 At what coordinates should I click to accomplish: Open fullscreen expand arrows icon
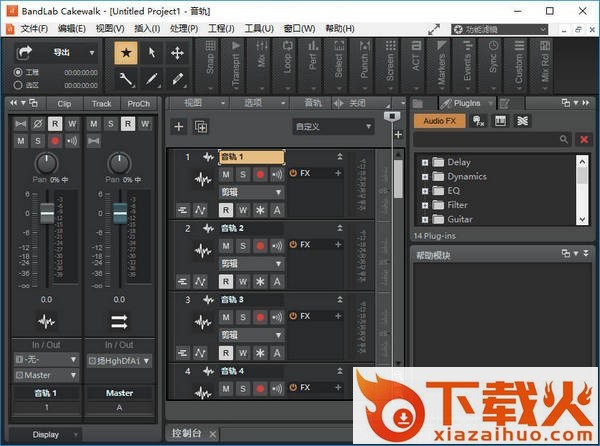click(434, 29)
